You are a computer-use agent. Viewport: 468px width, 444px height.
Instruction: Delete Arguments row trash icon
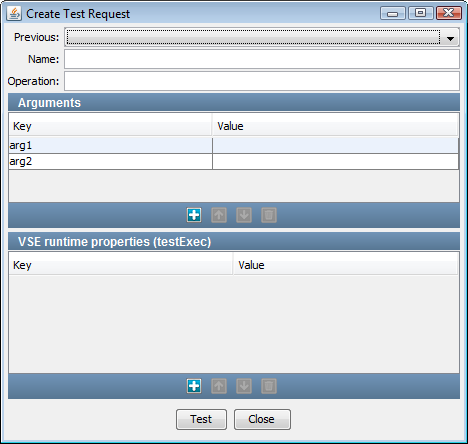269,215
